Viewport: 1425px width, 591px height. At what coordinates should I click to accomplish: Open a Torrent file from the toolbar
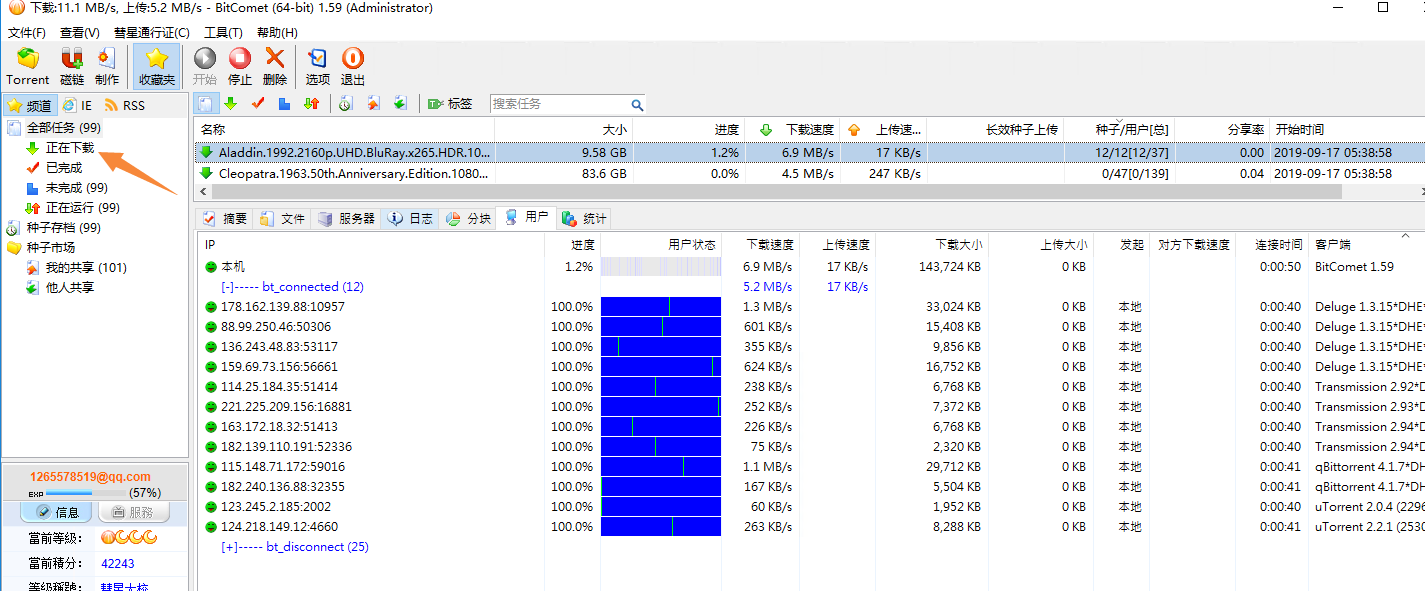(x=28, y=66)
